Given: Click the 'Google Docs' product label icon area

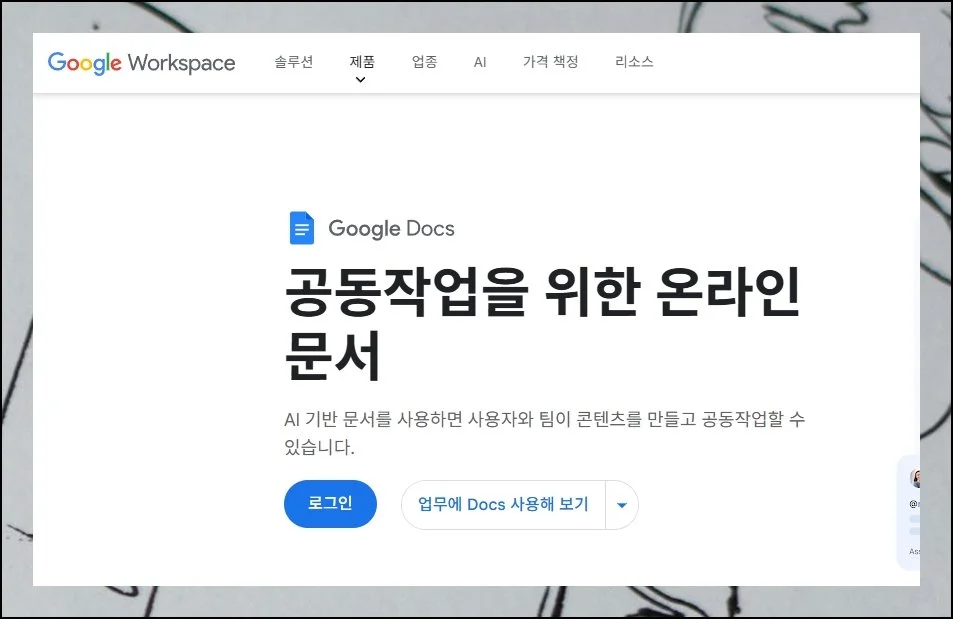Looking at the screenshot, I should pyautogui.click(x=302, y=227).
